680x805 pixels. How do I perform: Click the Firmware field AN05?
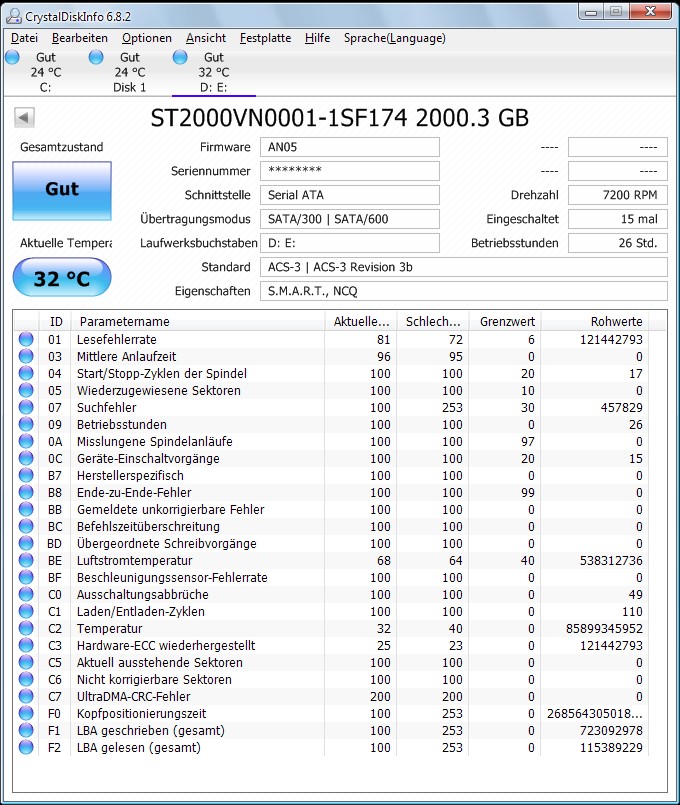click(x=349, y=147)
